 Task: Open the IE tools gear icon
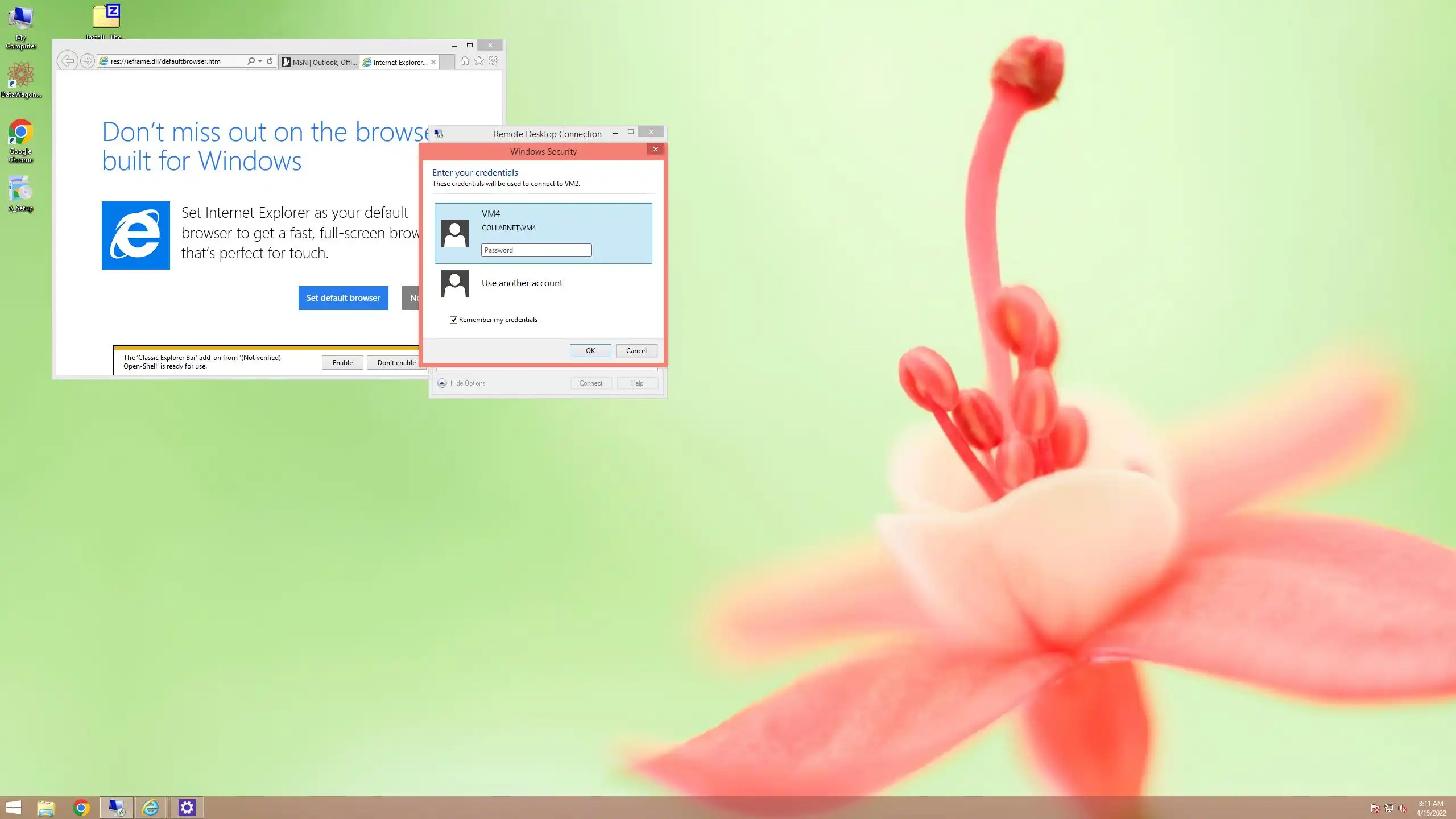pos(493,61)
